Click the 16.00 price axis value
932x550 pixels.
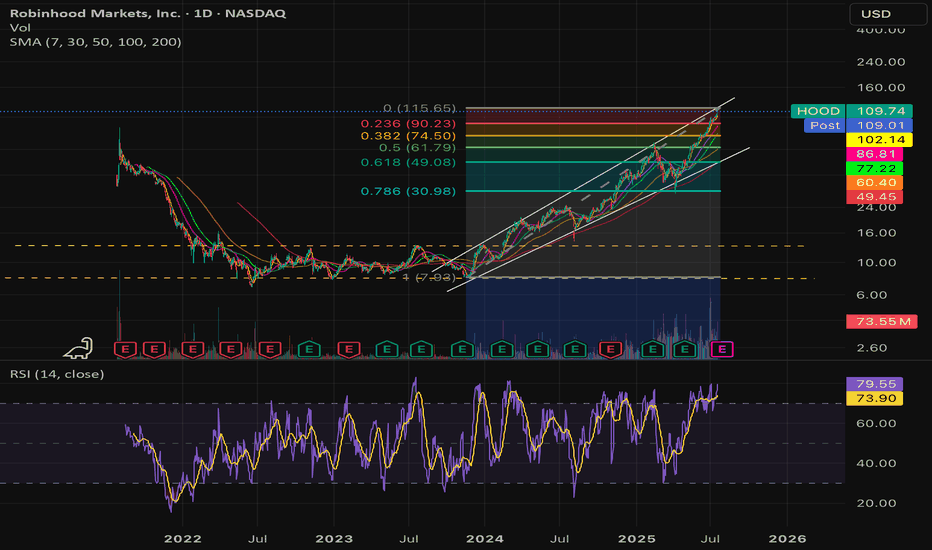(876, 233)
